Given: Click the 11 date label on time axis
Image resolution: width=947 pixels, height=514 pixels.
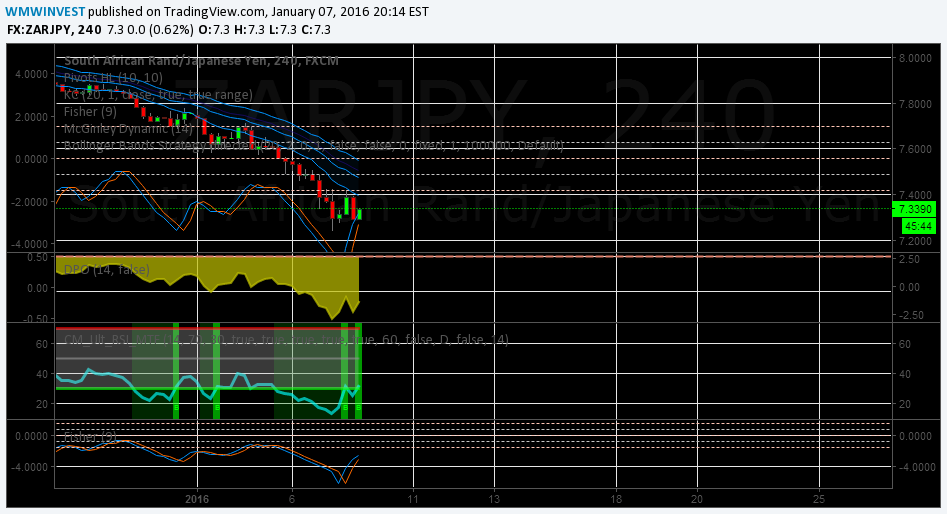Looking at the screenshot, I should coord(413,499).
